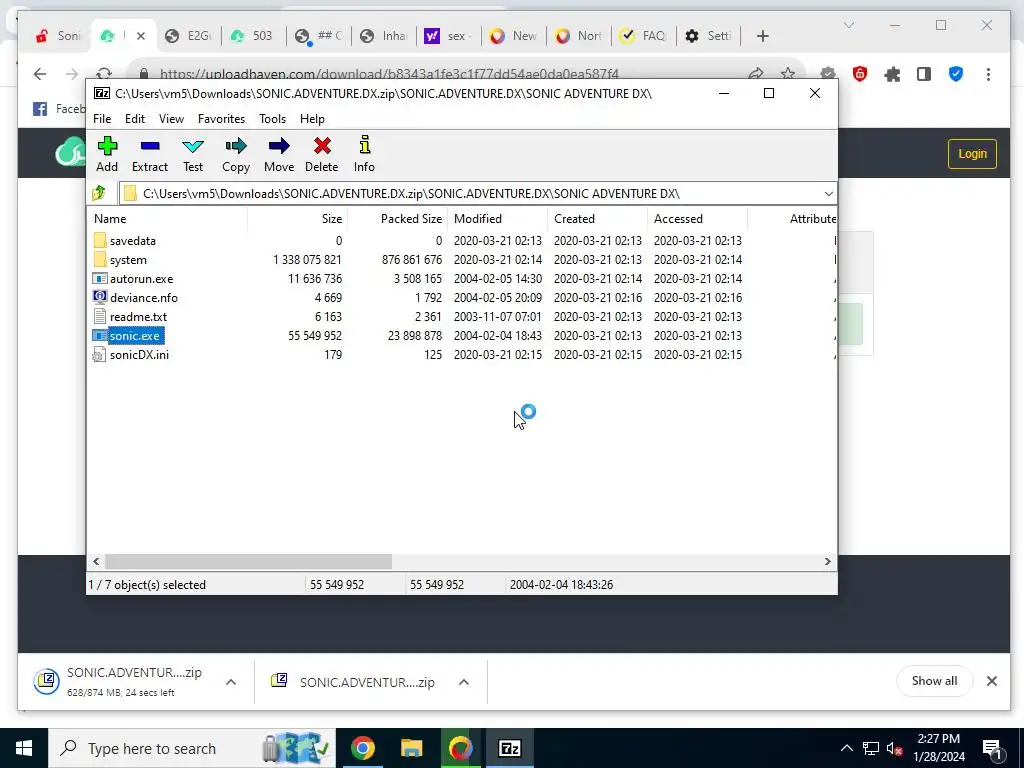Open Chrome side panel icon
This screenshot has height=768, width=1024.
click(923, 74)
